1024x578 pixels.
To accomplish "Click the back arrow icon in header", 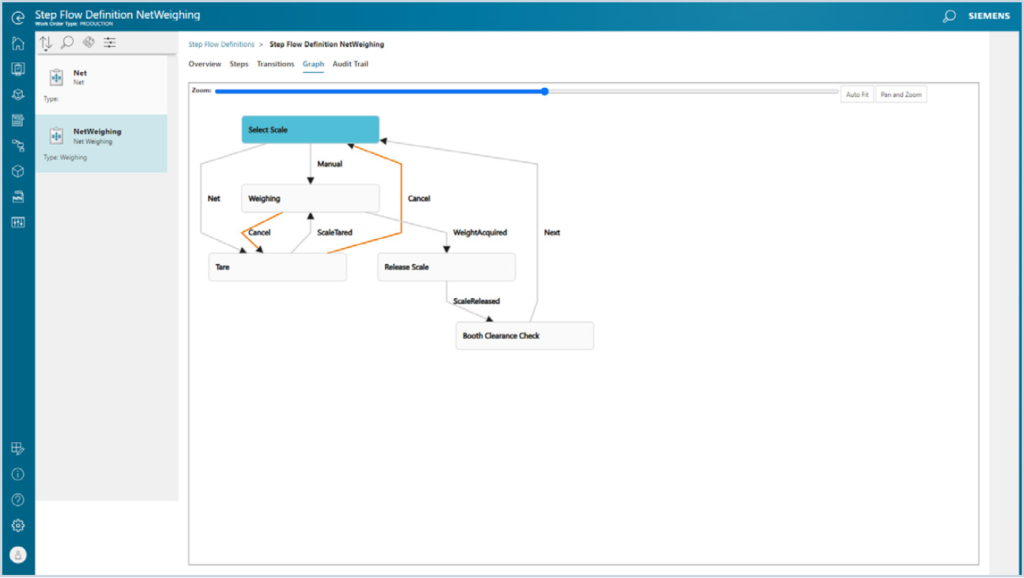I will pyautogui.click(x=17, y=16).
